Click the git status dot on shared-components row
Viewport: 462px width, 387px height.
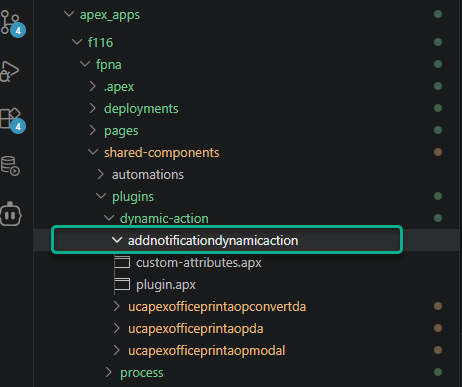[x=438, y=152]
